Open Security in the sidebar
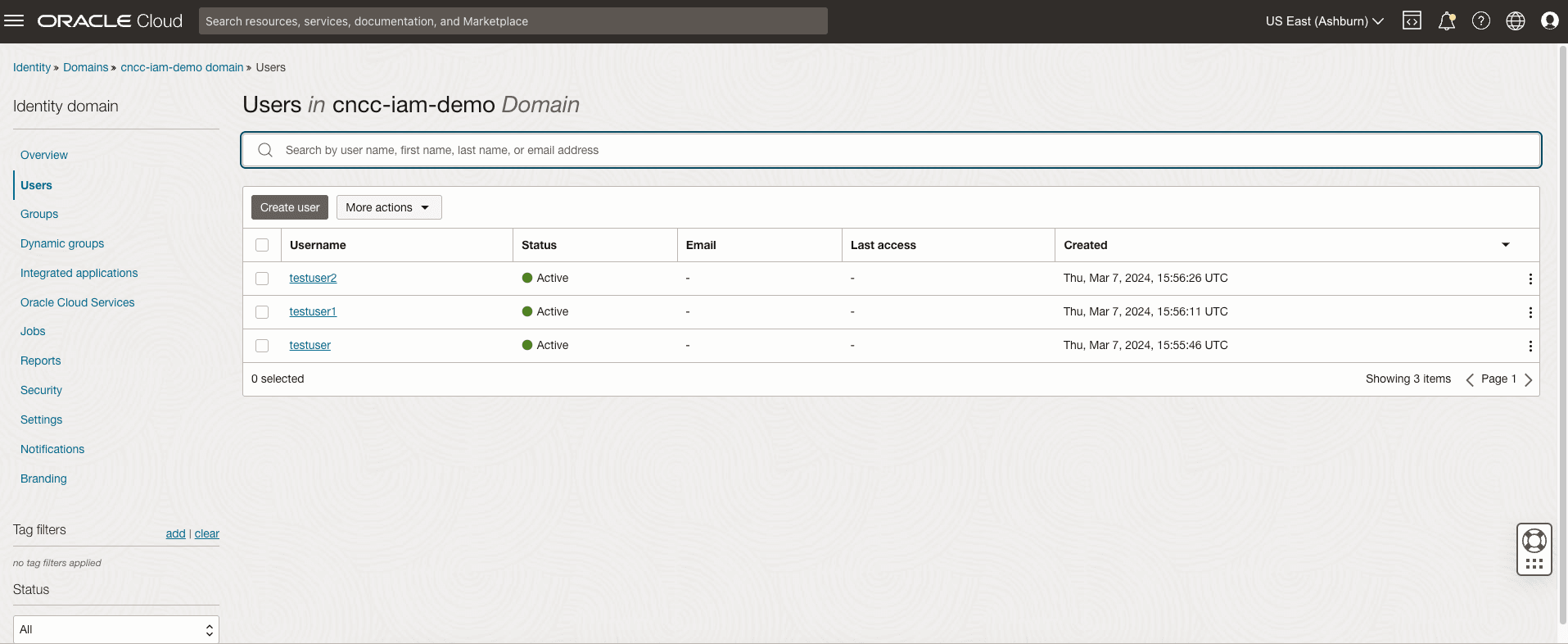Screen dimensions: 1568x644 (41, 390)
